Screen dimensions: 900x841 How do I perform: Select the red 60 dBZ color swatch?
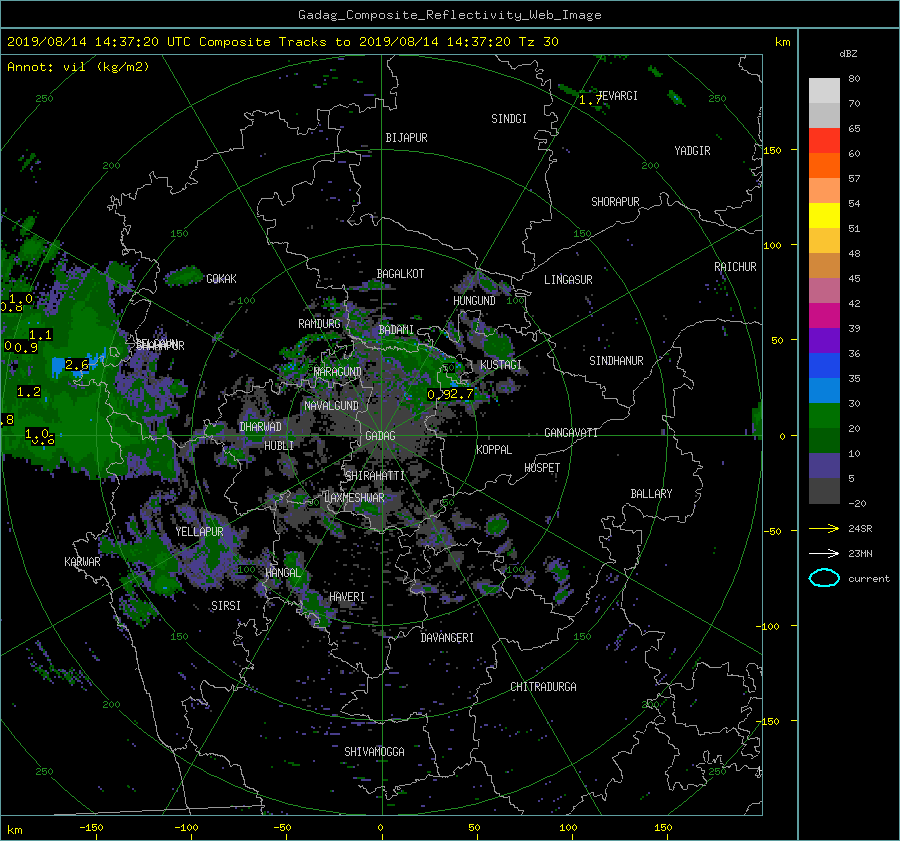824,140
